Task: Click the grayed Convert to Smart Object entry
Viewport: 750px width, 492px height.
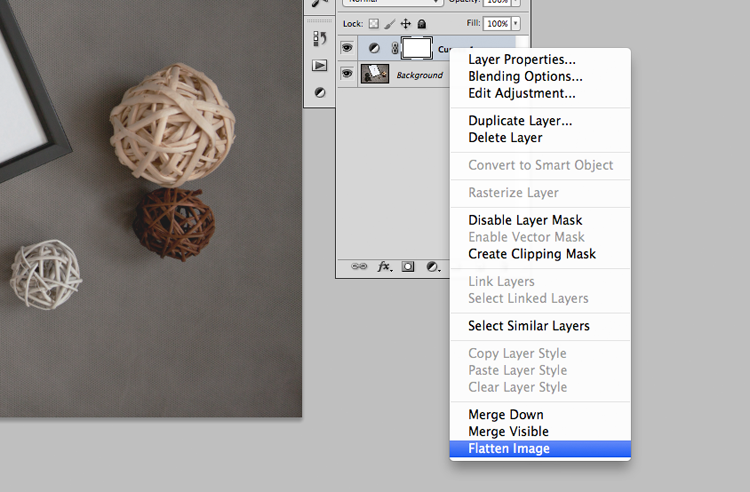Action: click(x=540, y=165)
